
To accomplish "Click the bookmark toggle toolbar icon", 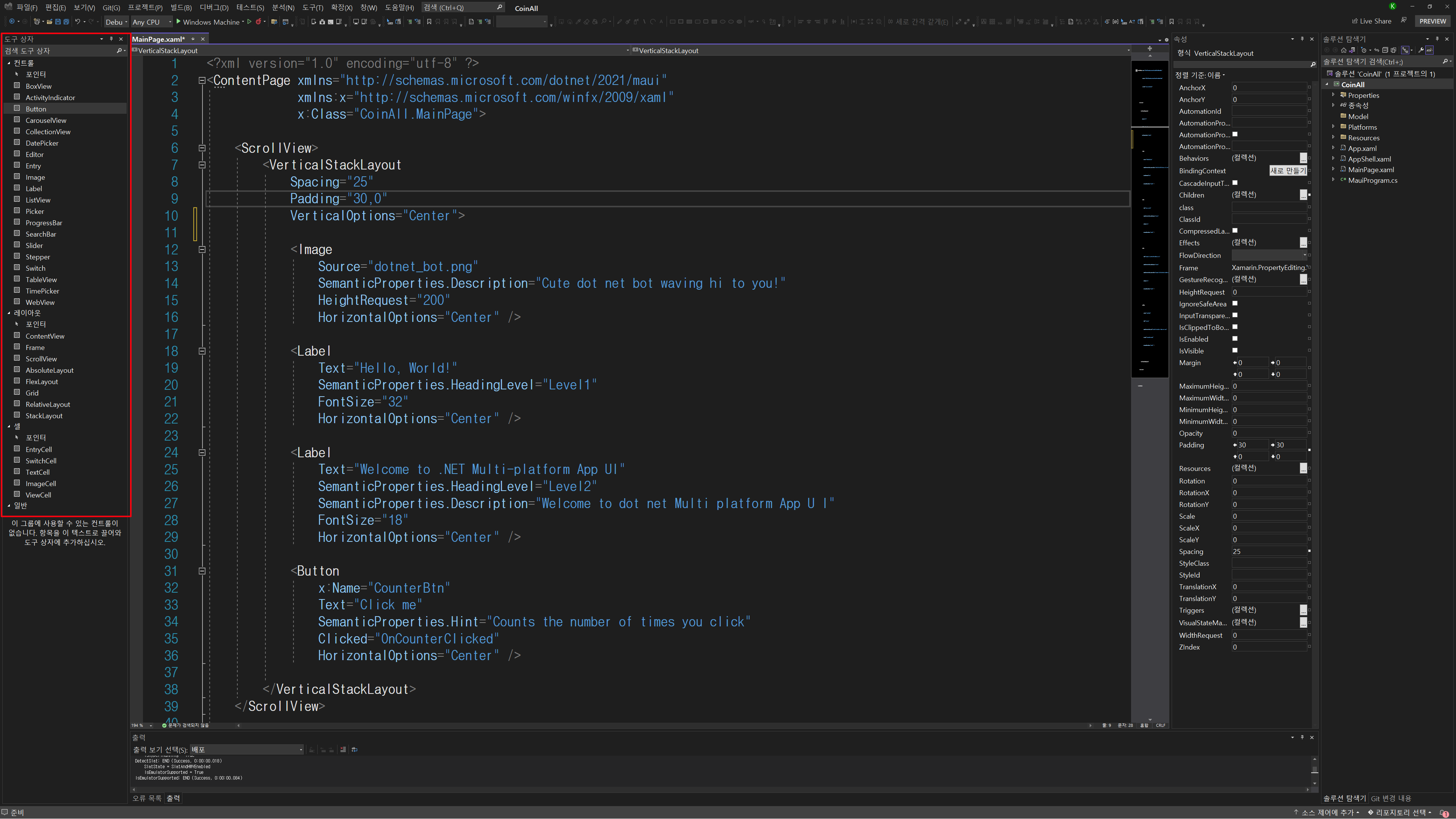I will pyautogui.click(x=429, y=22).
